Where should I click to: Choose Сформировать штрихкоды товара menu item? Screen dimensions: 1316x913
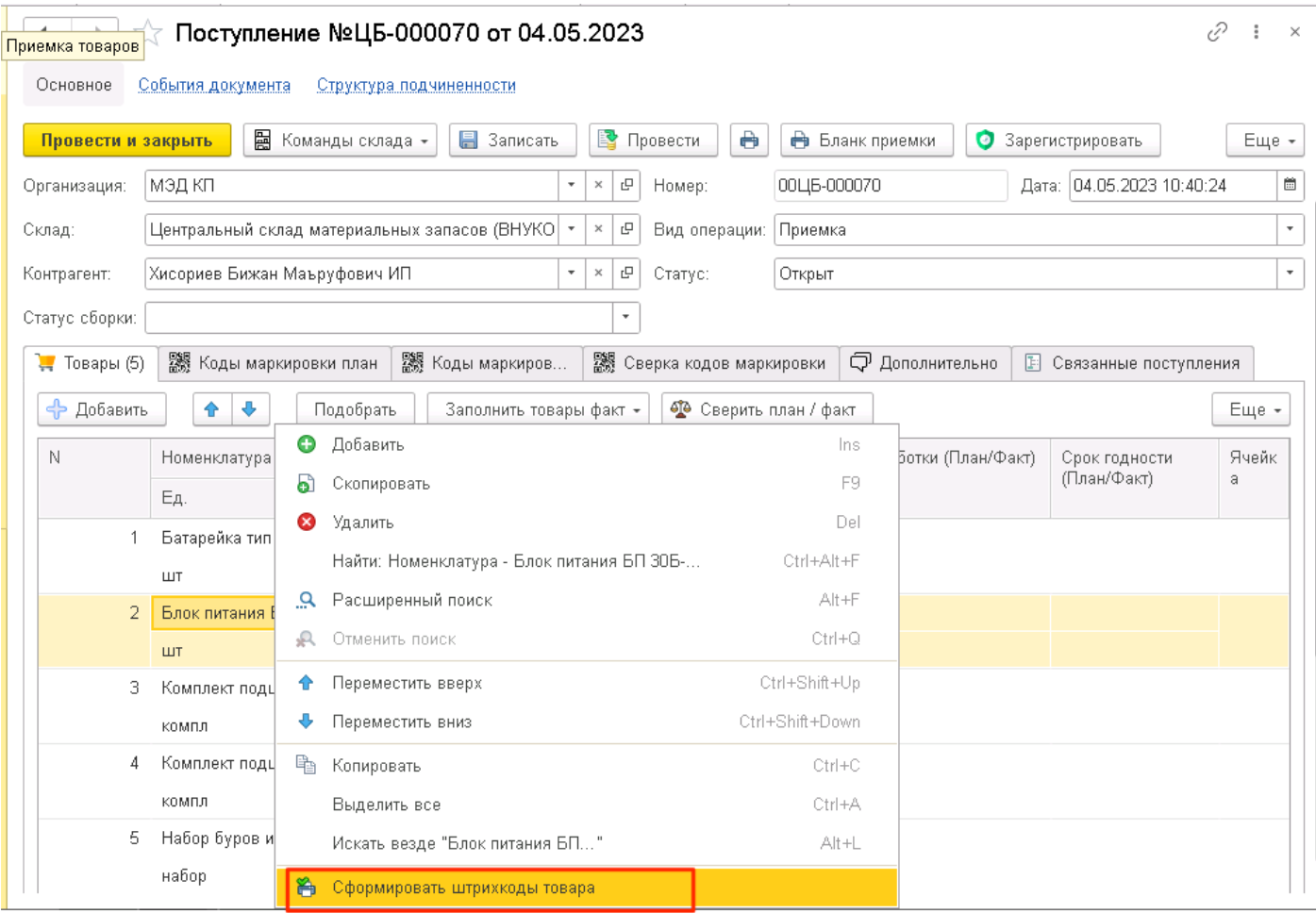point(586,888)
